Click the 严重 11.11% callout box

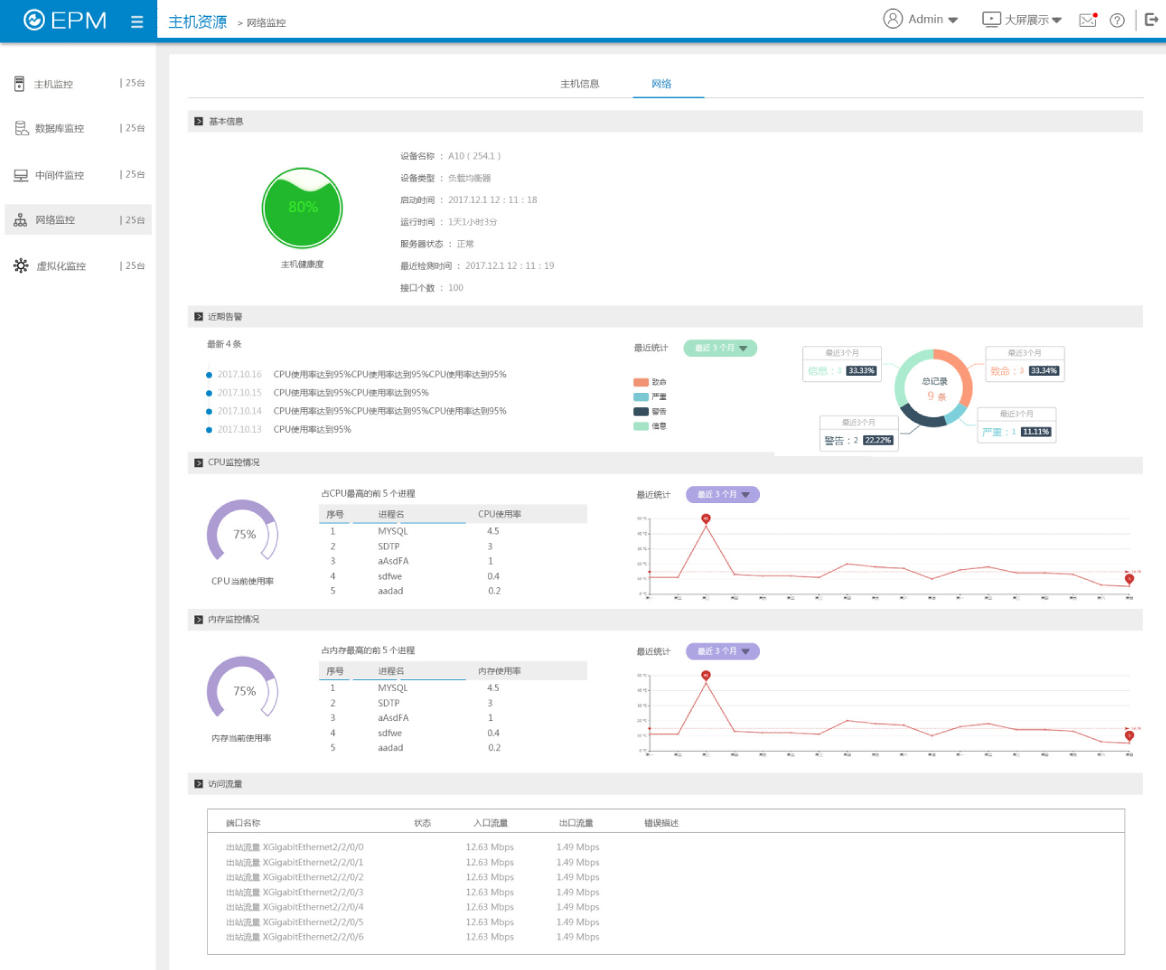(x=1017, y=425)
